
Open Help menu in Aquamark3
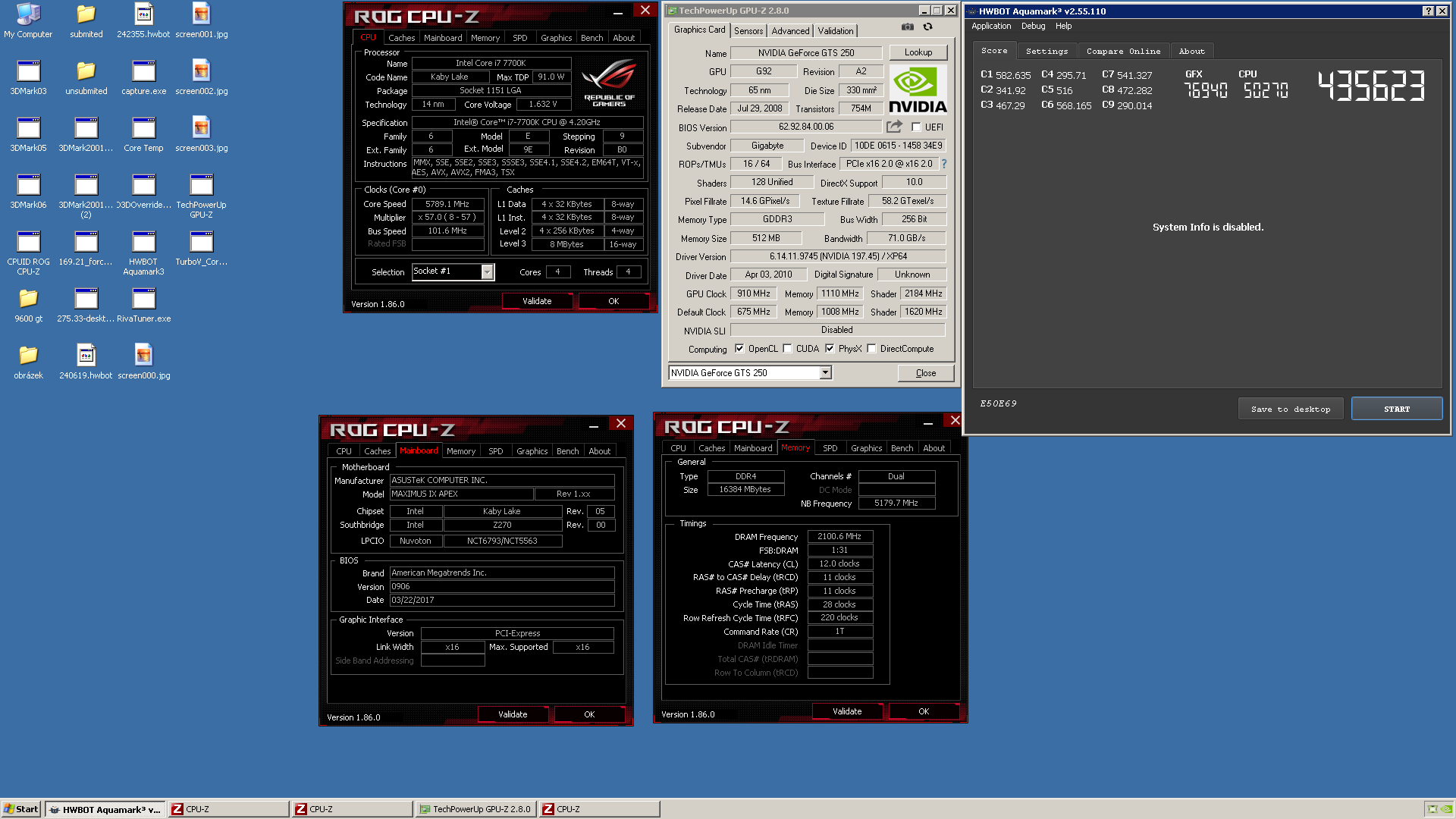point(1063,26)
